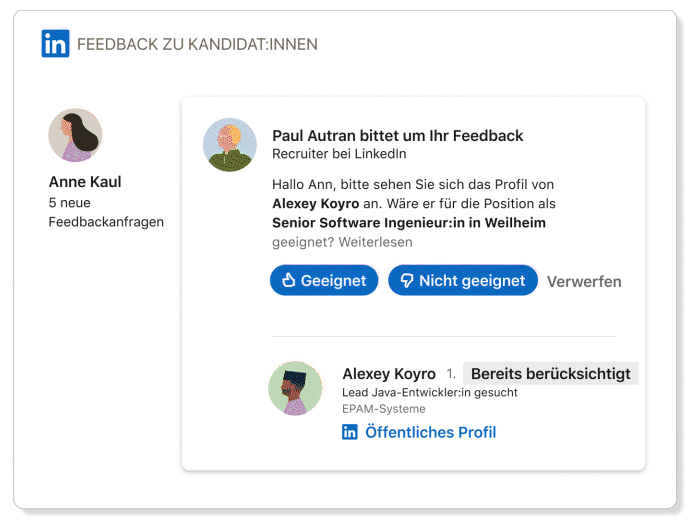Screen dimensions: 690x520
Task: Click the small LinkedIn icon beside Öffentliches Profil
Action: pos(350,432)
